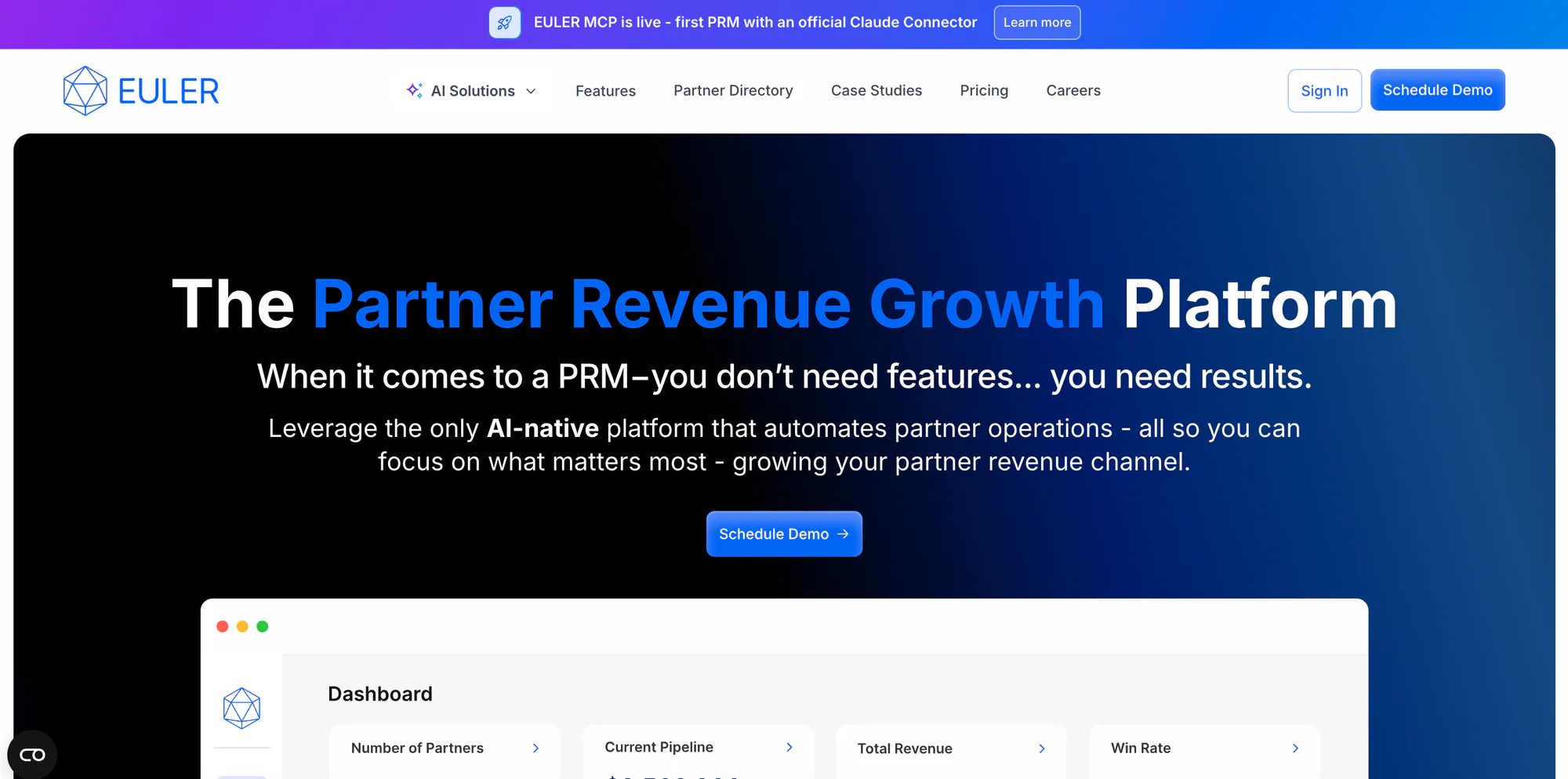
Task: Click Learn more in the top banner
Action: click(1036, 23)
